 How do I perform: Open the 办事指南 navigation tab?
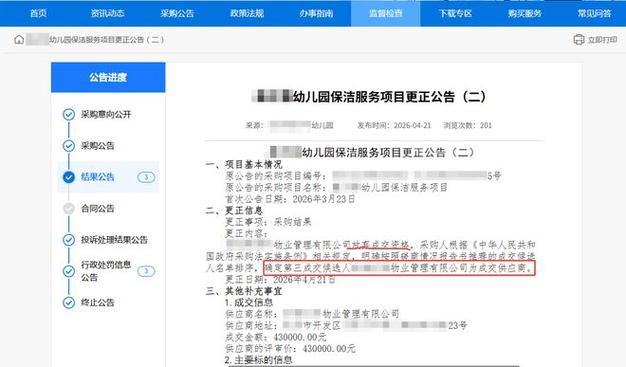(x=316, y=13)
